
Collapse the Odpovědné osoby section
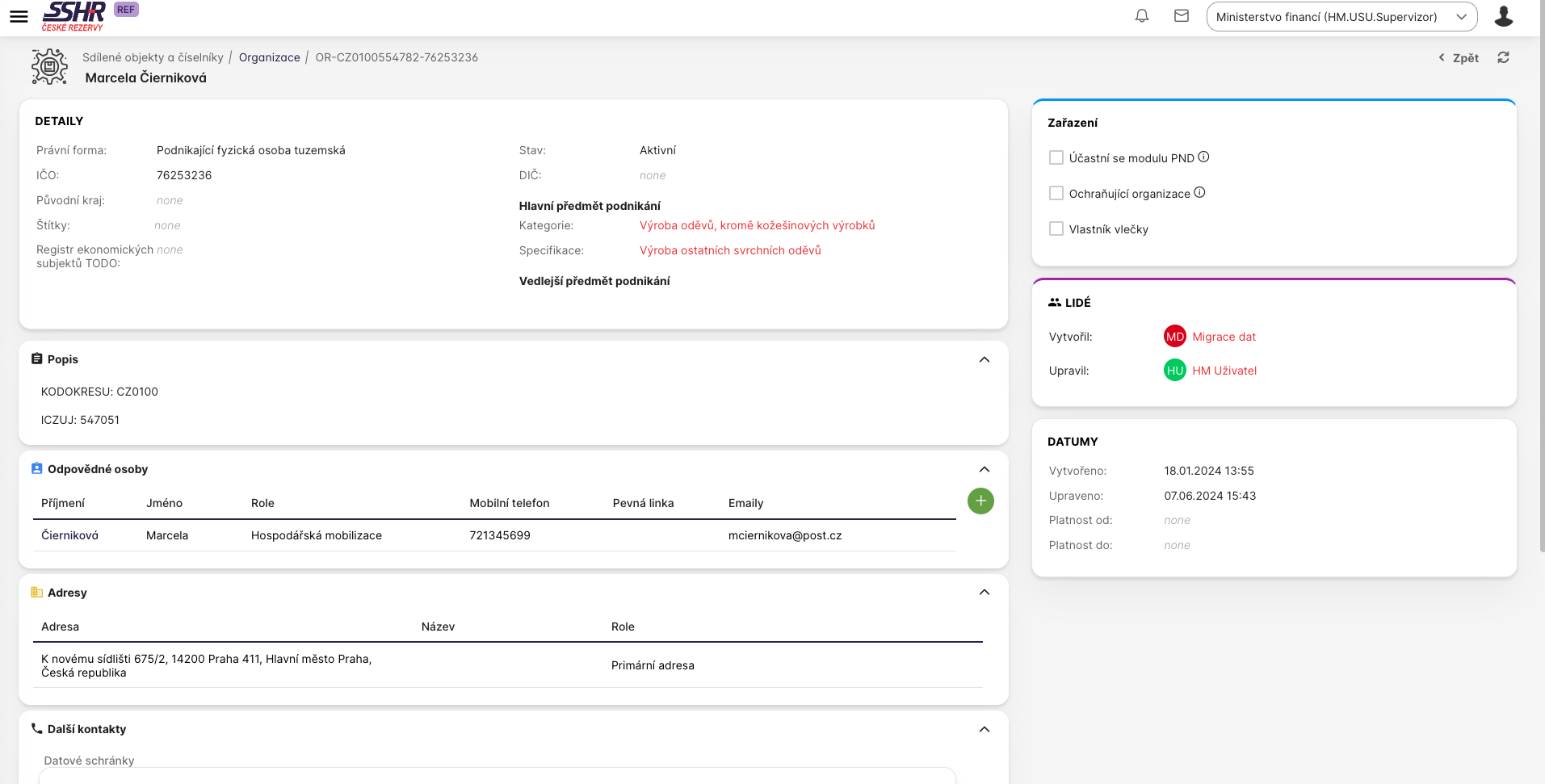click(984, 469)
